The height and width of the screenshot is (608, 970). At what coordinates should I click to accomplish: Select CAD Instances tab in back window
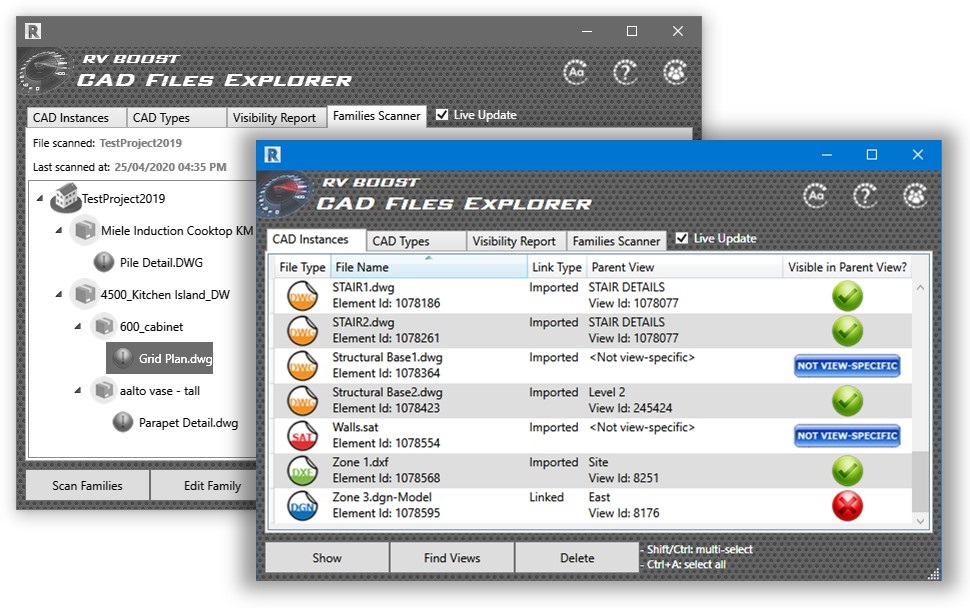[x=76, y=118]
